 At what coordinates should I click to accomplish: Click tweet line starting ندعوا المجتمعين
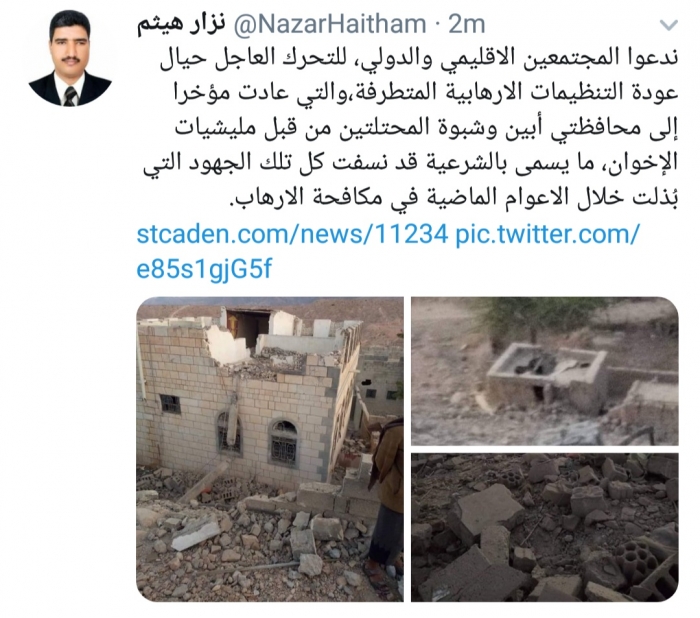click(419, 59)
